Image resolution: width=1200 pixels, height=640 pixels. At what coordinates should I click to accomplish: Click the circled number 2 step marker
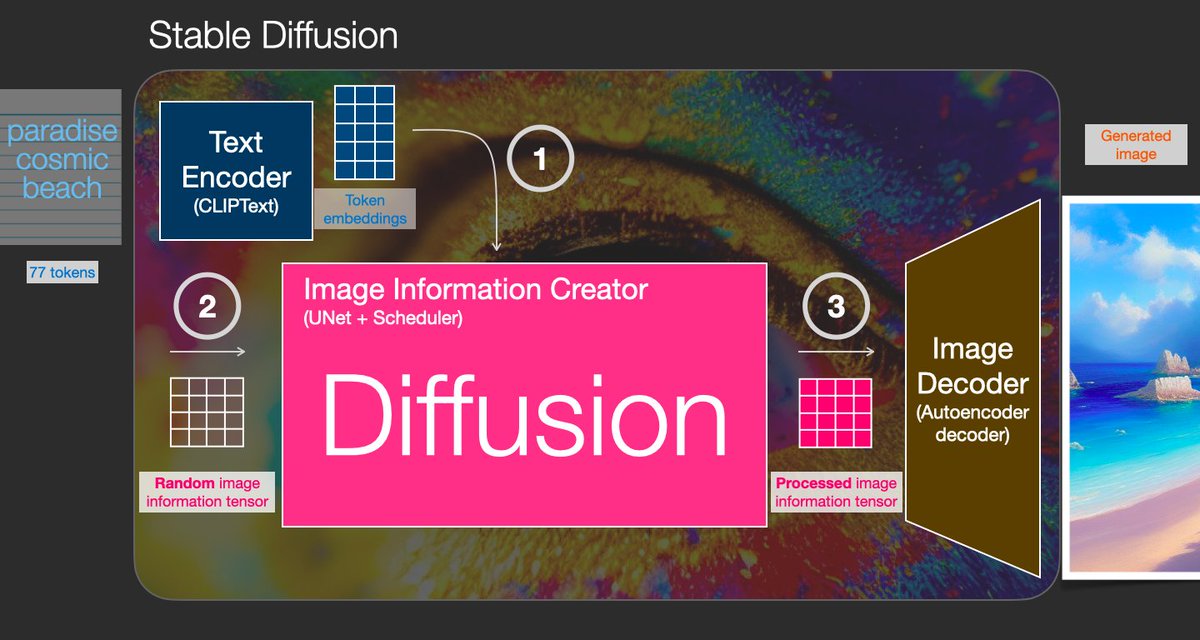pyautogui.click(x=205, y=306)
